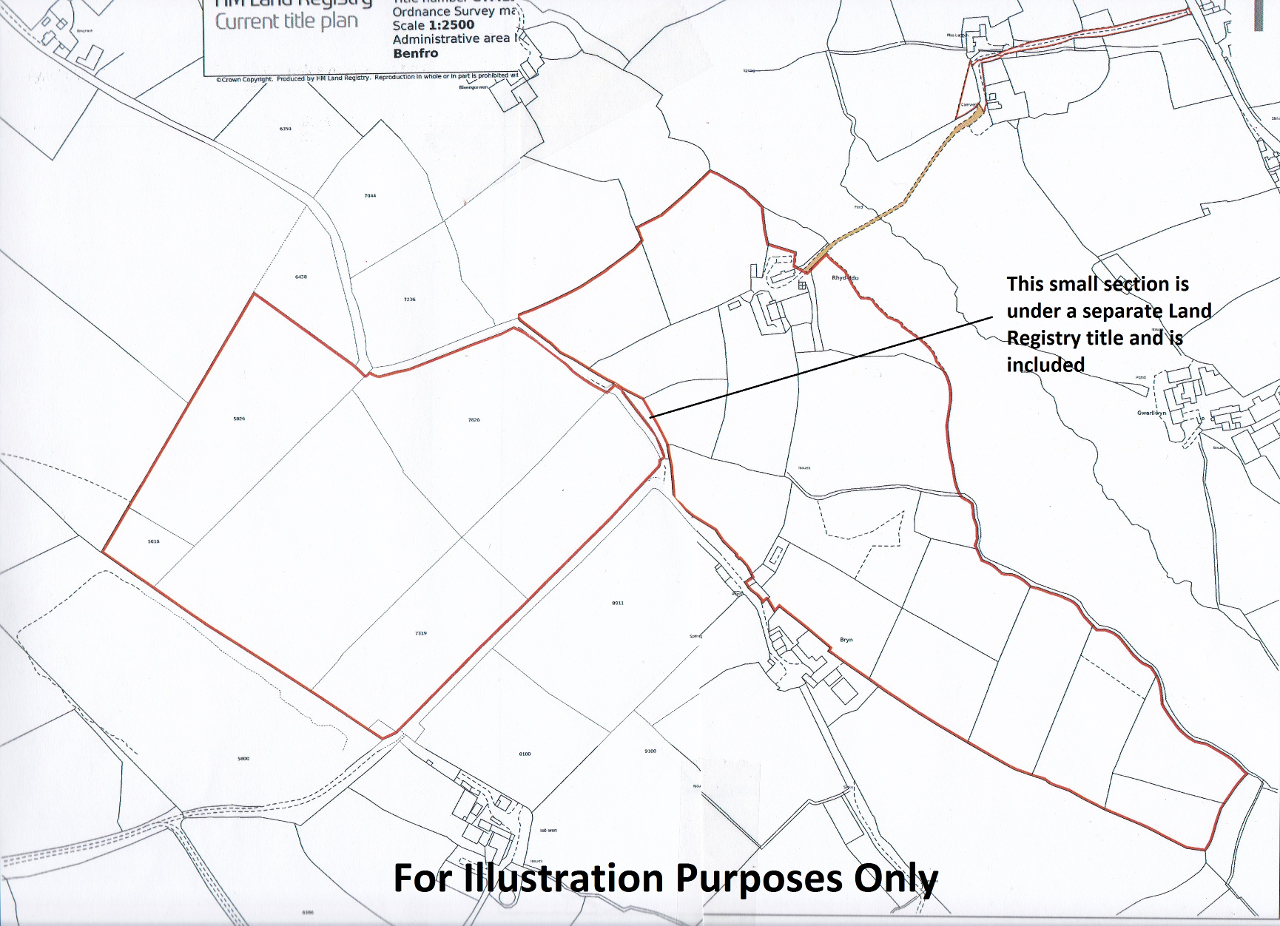Click field parcel number 7826
This screenshot has width=1280, height=926.
474,420
